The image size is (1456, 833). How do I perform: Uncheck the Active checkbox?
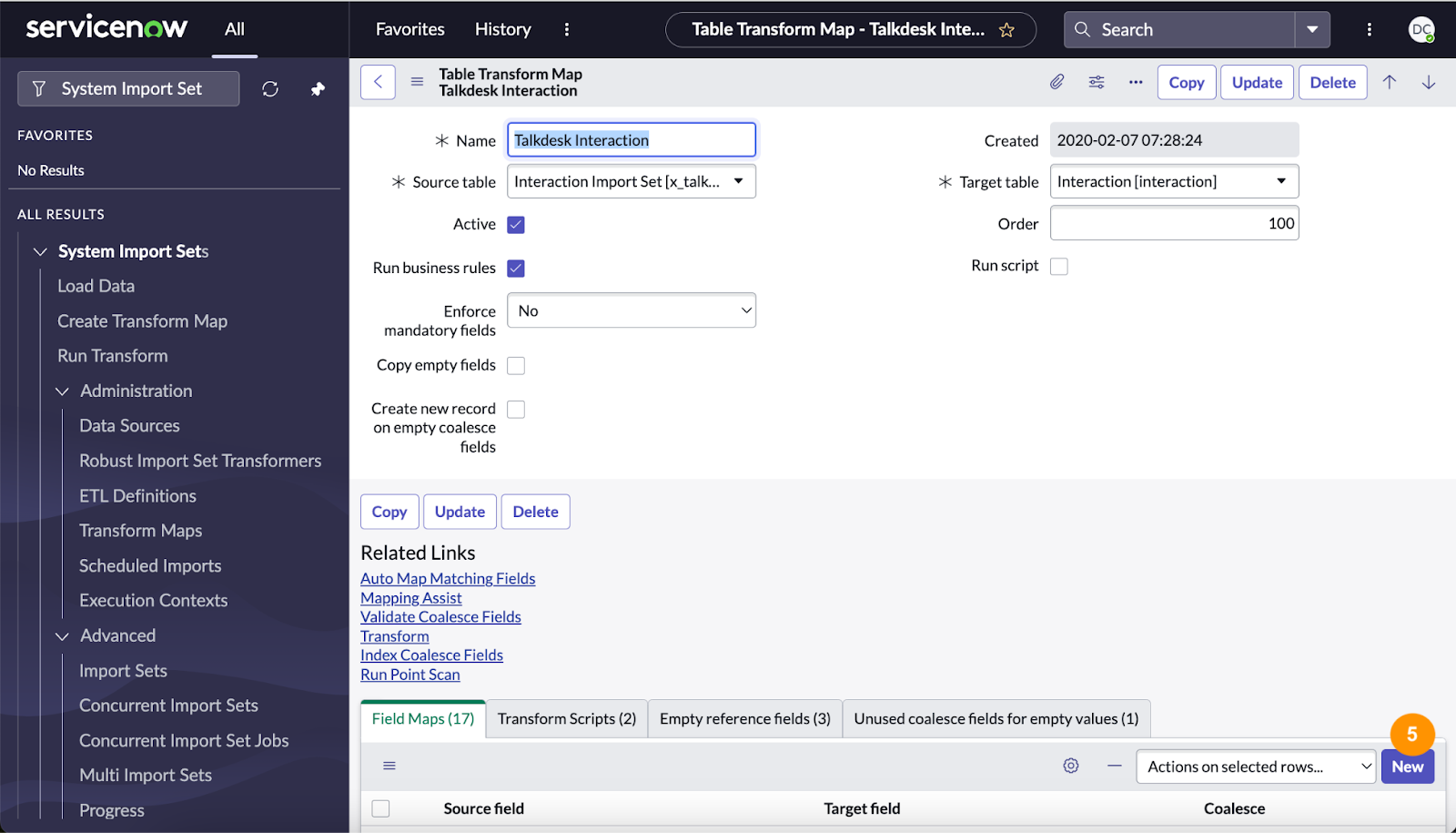click(516, 225)
